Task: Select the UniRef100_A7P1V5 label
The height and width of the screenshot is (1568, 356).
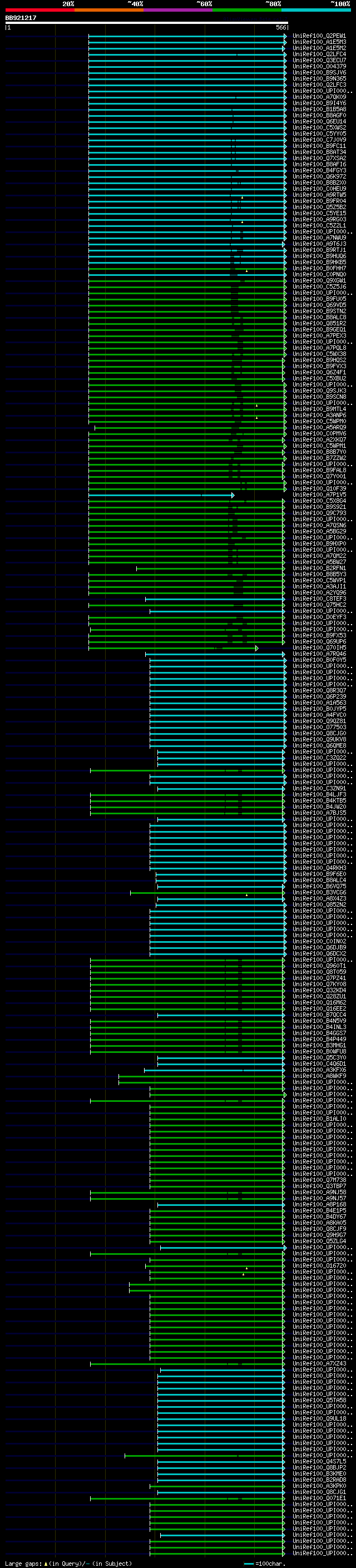Action: tap(319, 495)
